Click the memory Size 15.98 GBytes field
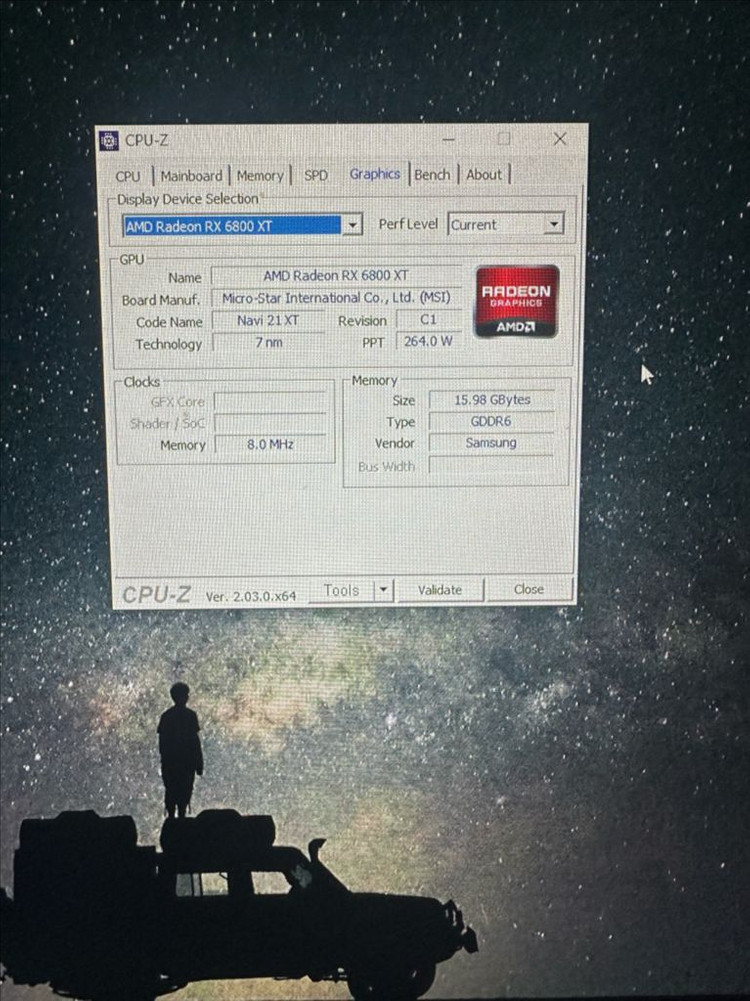Viewport: 750px width, 1001px height. coord(491,399)
